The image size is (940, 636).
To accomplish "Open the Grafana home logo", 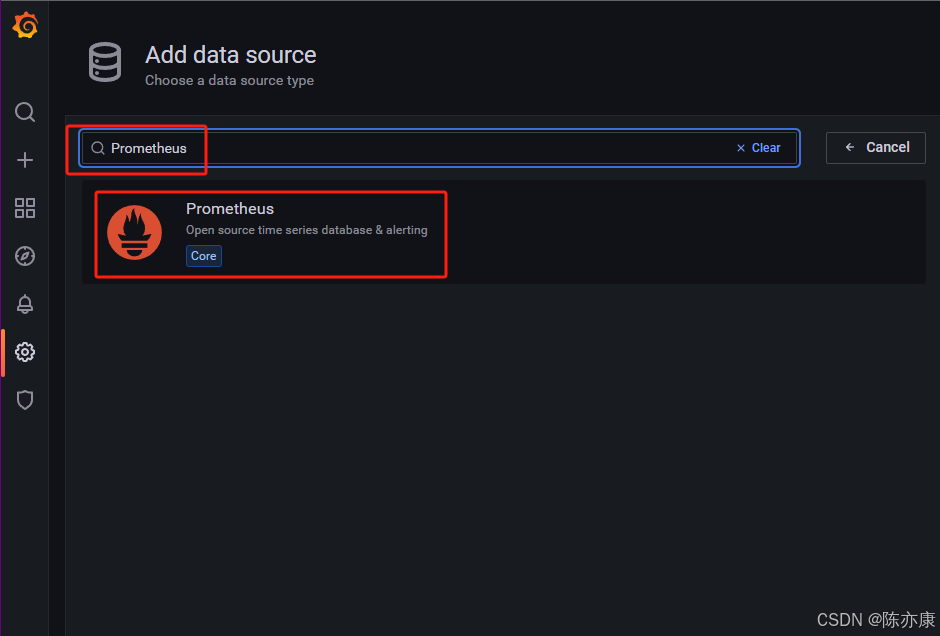I will pyautogui.click(x=25, y=25).
